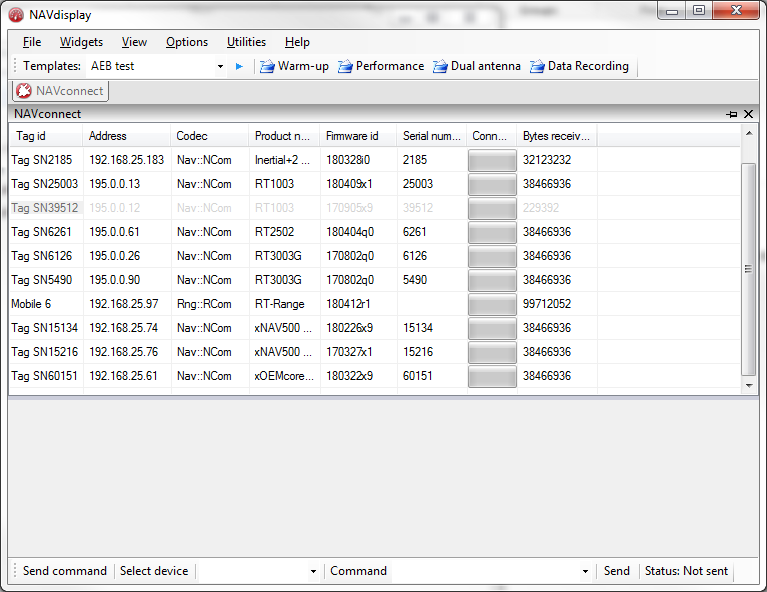This screenshot has width=767, height=592.
Task: Sort by the Address column header
Action: coord(126,136)
